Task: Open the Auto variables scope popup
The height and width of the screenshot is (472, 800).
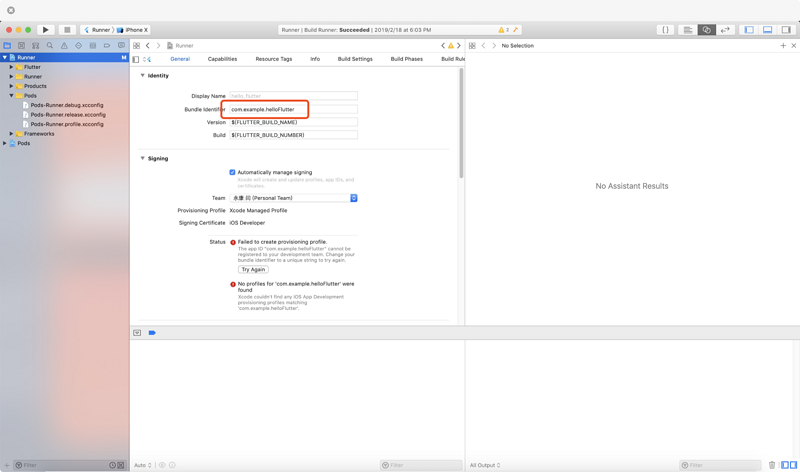Action: click(142, 465)
